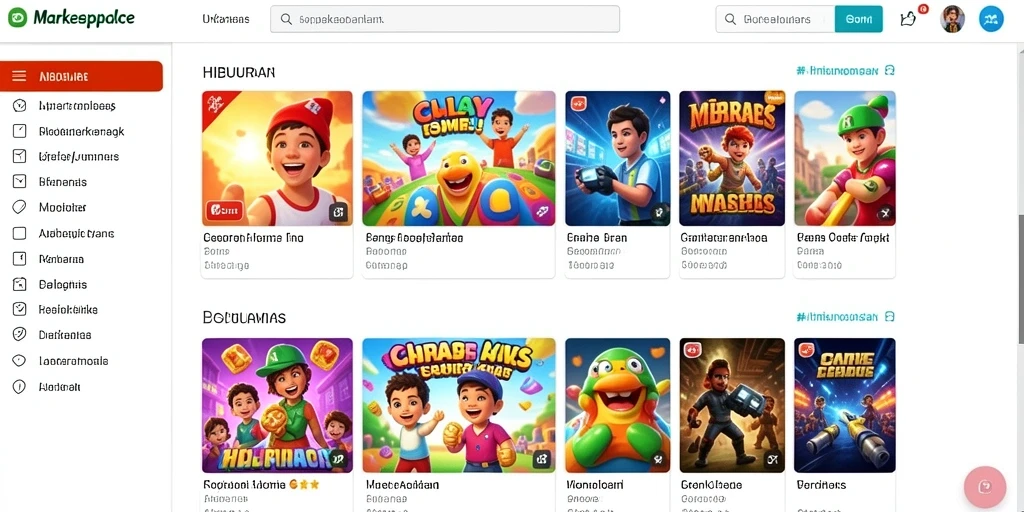Open the Geooronhiorme Iino game thumbnail
Viewport: 1024px width, 512px height.
click(277, 159)
